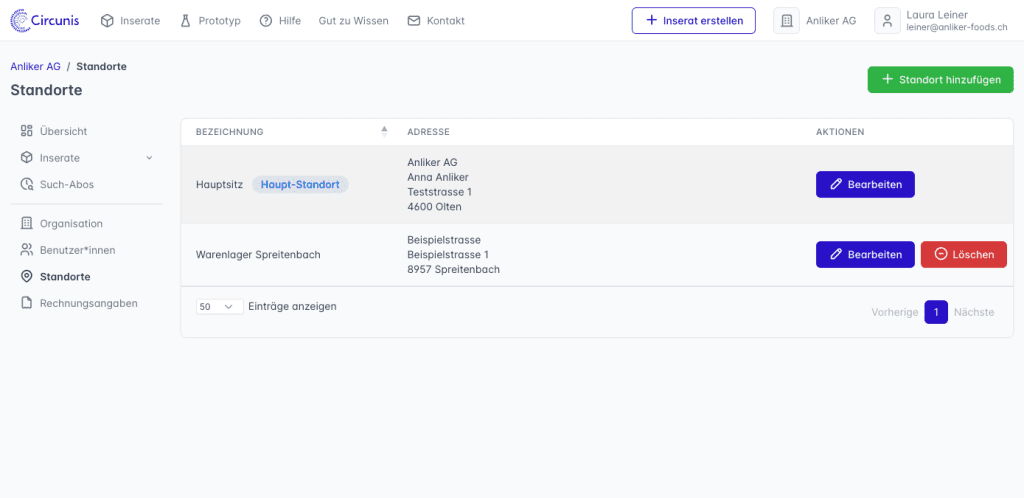
Task: Click the Standort hinzufügen button
Action: click(x=940, y=80)
